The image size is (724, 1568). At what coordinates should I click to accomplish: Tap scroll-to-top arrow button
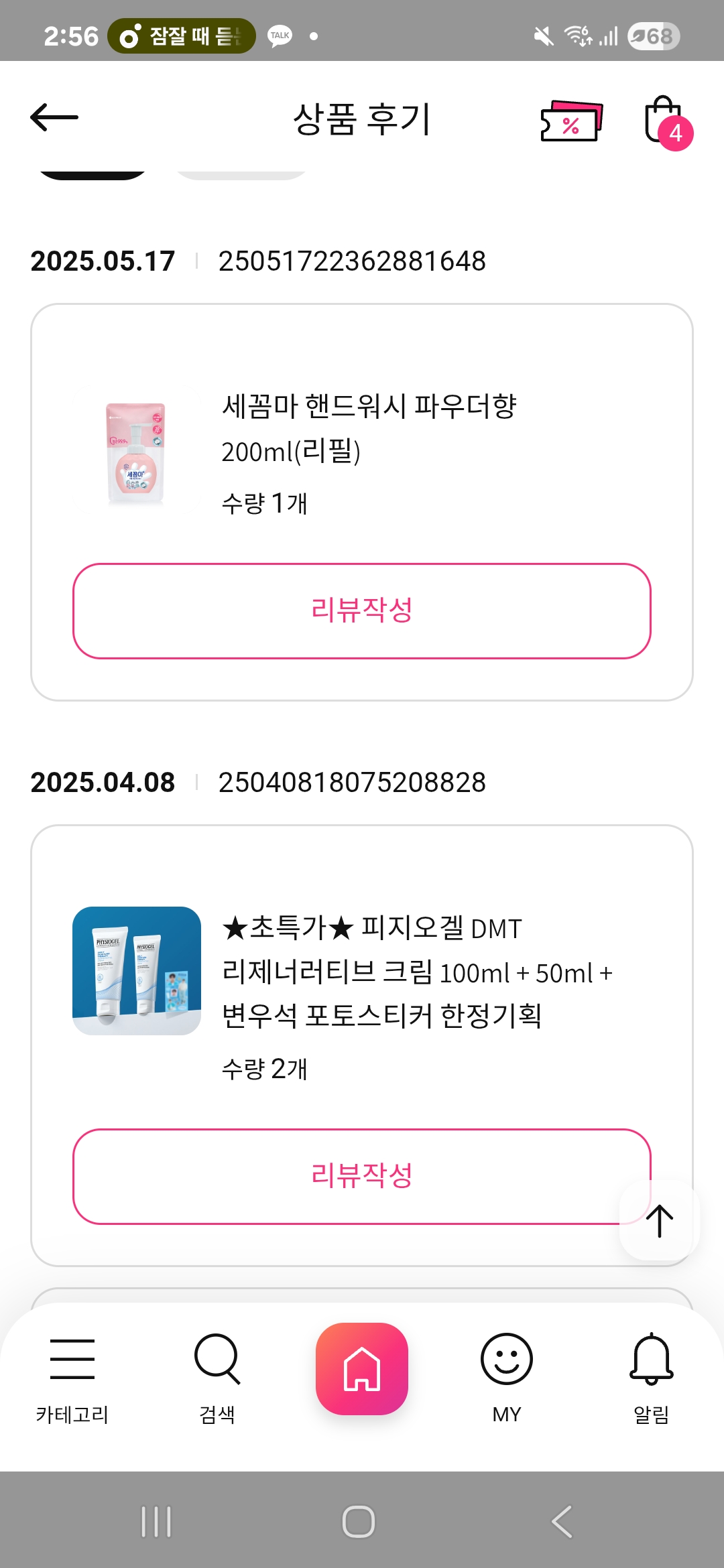pos(660,1220)
